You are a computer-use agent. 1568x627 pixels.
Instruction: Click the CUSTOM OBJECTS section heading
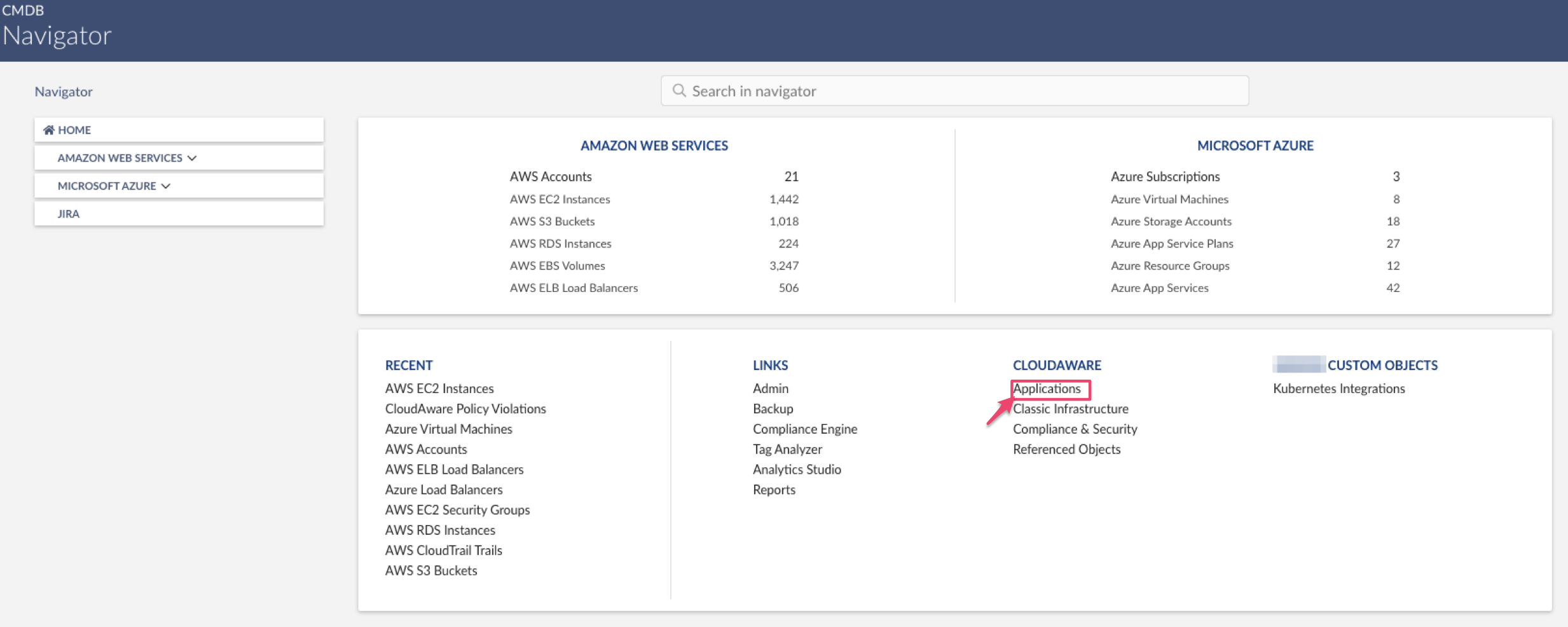[x=1382, y=365]
